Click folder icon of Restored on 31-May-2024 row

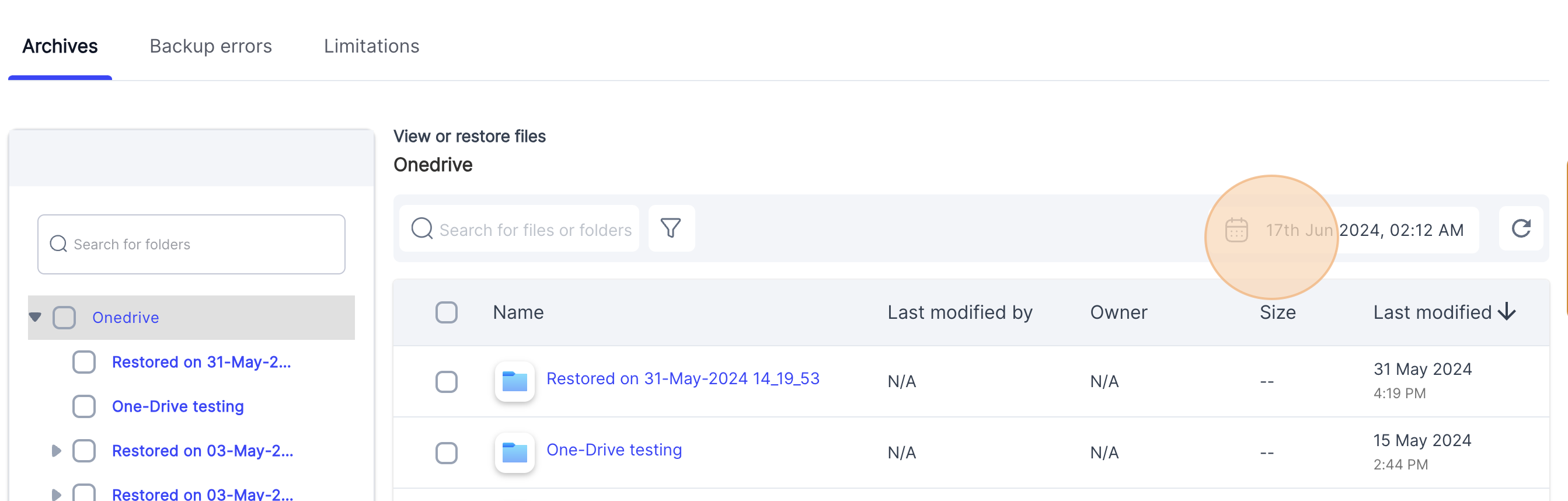pyautogui.click(x=514, y=382)
